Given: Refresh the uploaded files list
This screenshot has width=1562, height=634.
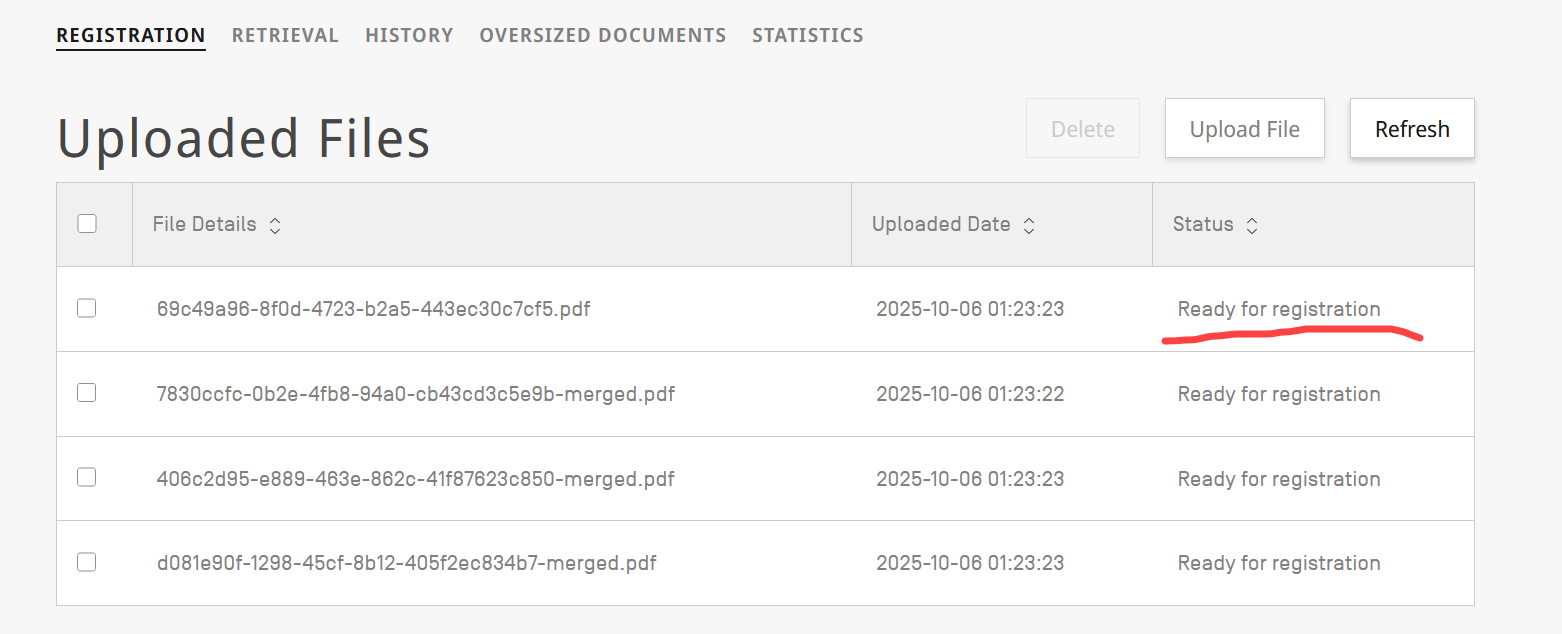Looking at the screenshot, I should [1411, 129].
